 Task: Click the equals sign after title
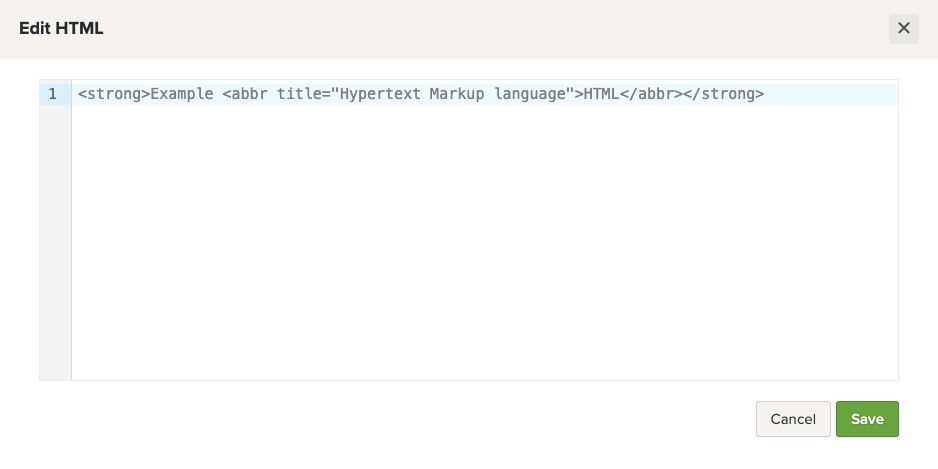(326, 94)
